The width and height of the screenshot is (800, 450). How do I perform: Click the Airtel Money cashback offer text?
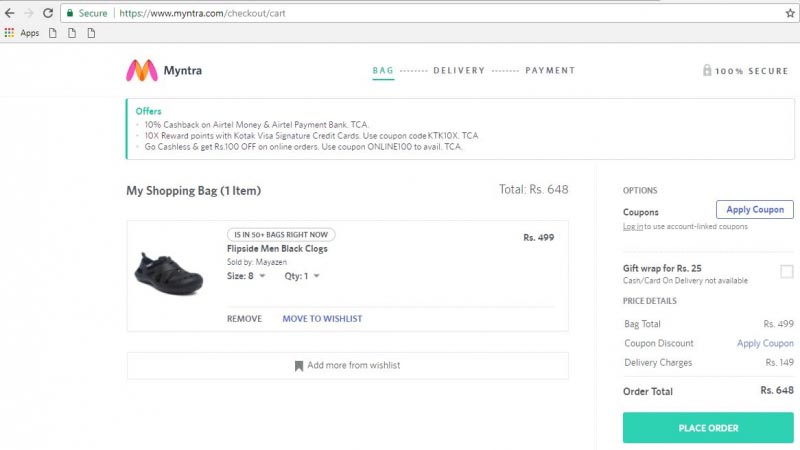point(257,124)
